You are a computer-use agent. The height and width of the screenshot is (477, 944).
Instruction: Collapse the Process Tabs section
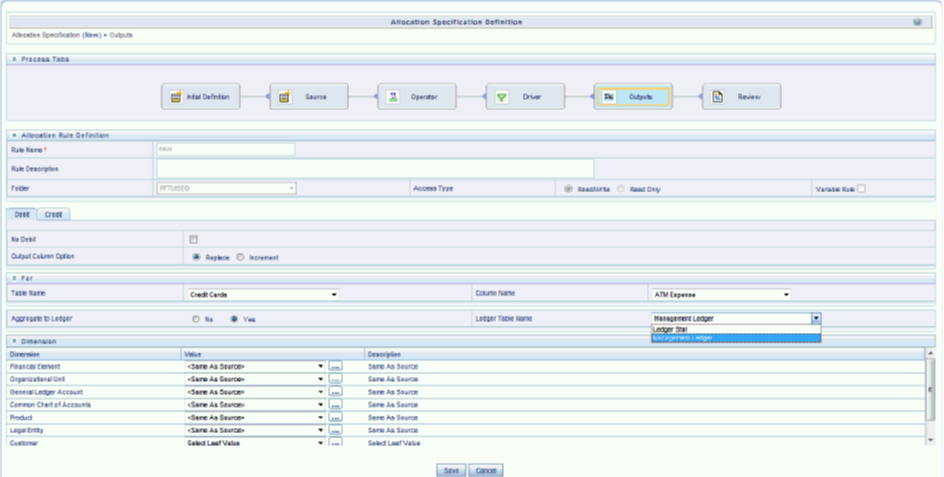click(14, 60)
